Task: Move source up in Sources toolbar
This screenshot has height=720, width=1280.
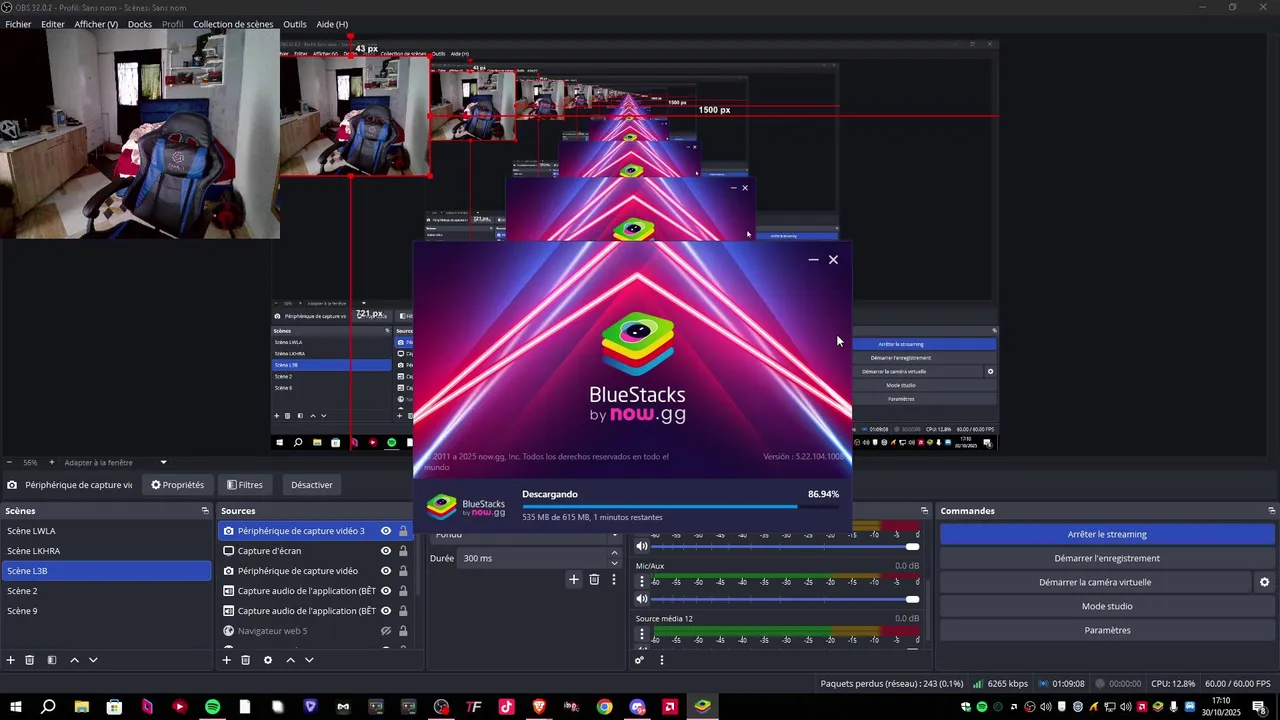Action: [x=290, y=660]
